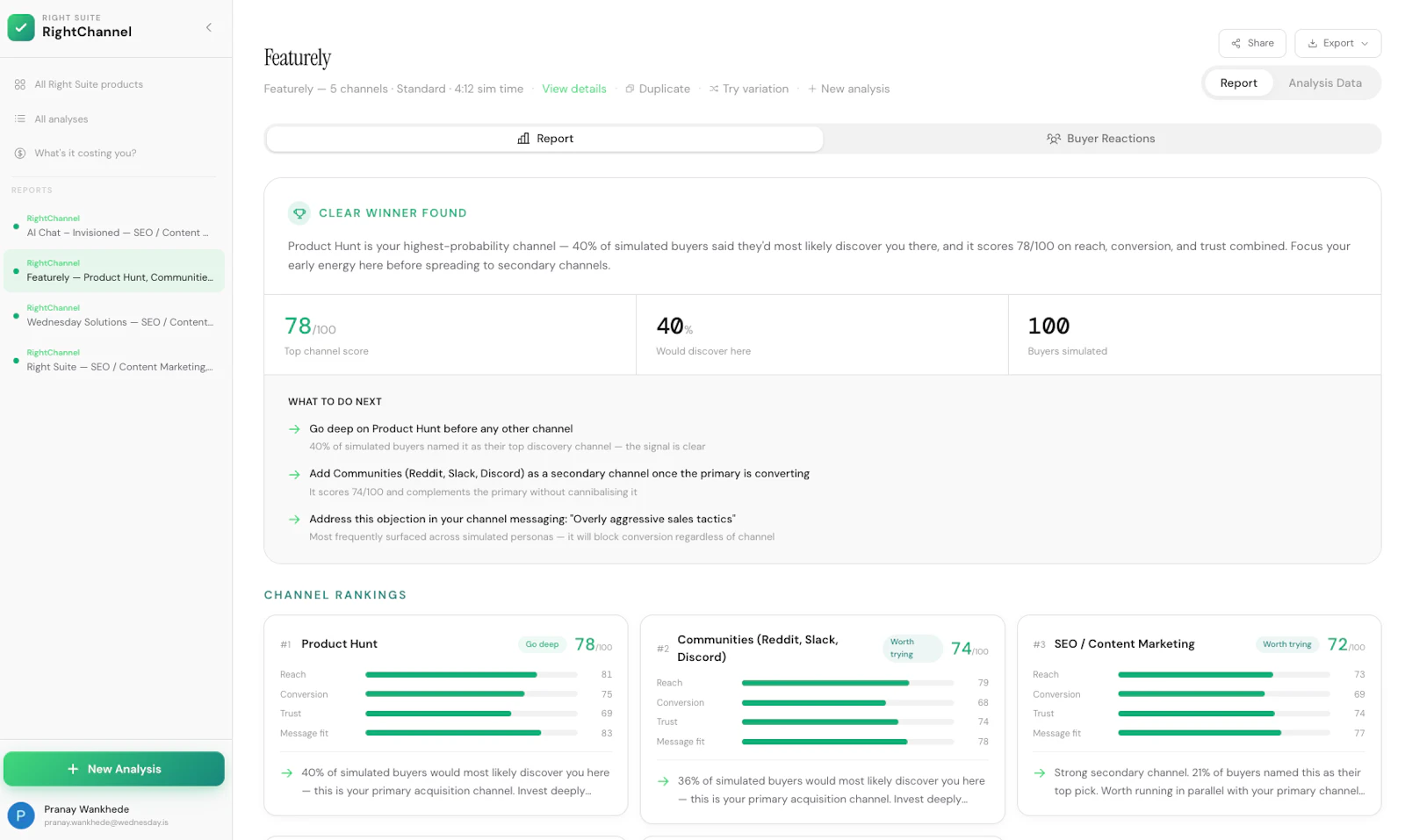Click the Communities (Reddit, Slack, Discord) title
This screenshot has width=1405, height=840.
(x=758, y=648)
